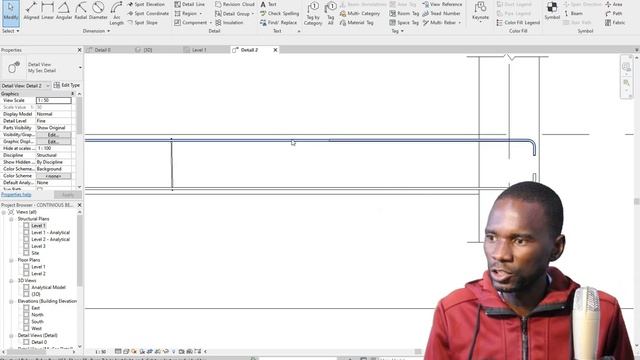Image resolution: width=640 pixels, height=360 pixels.
Task: Choose Area reinforcement symbol
Action: point(614,4)
